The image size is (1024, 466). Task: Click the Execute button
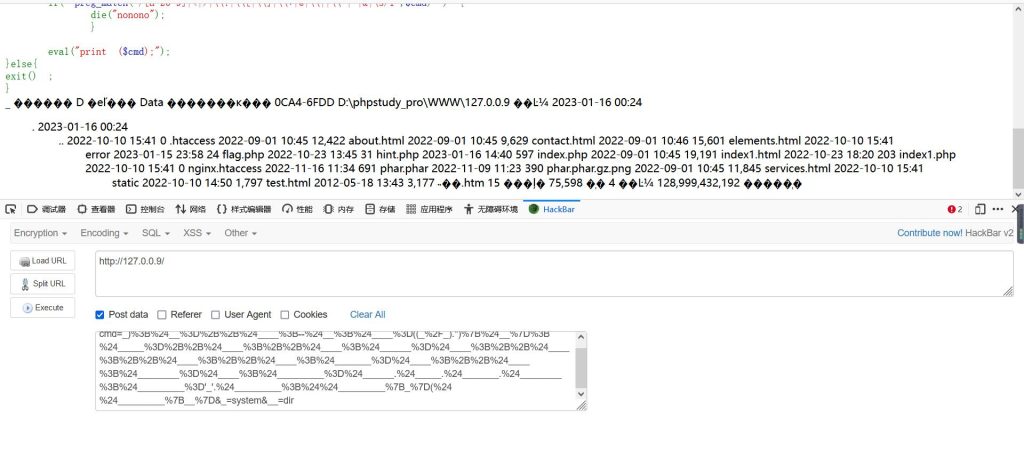[42, 307]
